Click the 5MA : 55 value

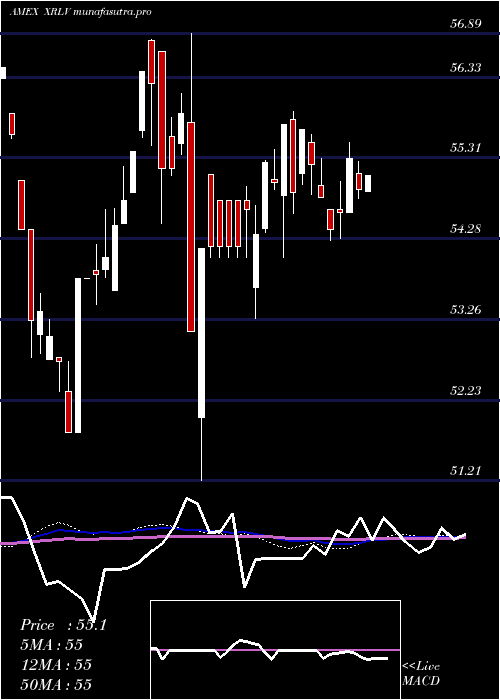pos(52,645)
